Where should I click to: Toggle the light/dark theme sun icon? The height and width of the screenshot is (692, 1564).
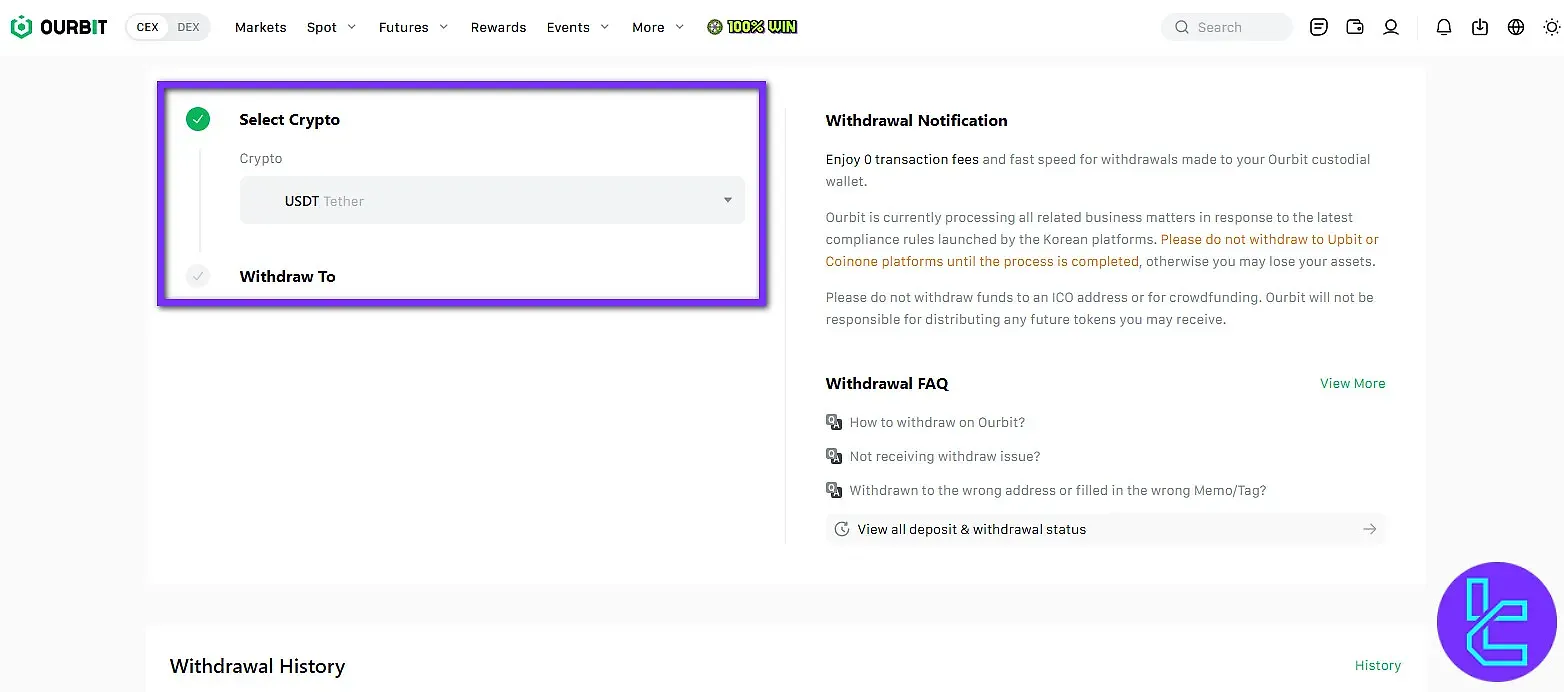1552,27
